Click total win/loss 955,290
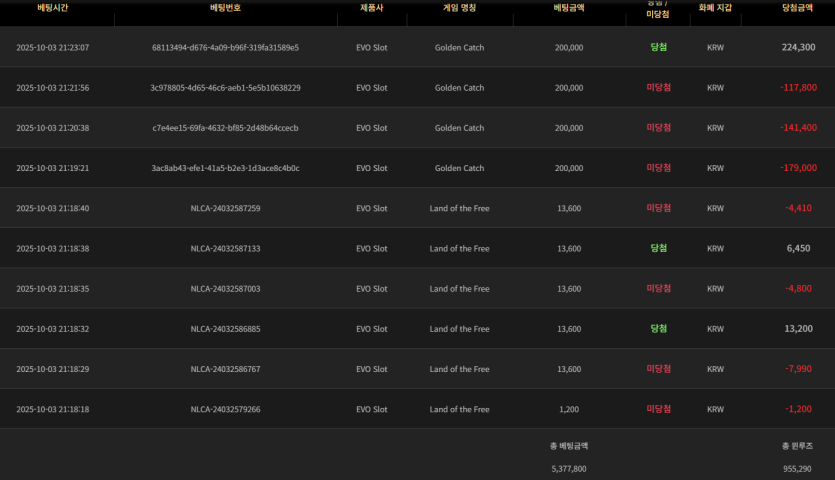Viewport: 835px width, 480px height. pos(797,469)
